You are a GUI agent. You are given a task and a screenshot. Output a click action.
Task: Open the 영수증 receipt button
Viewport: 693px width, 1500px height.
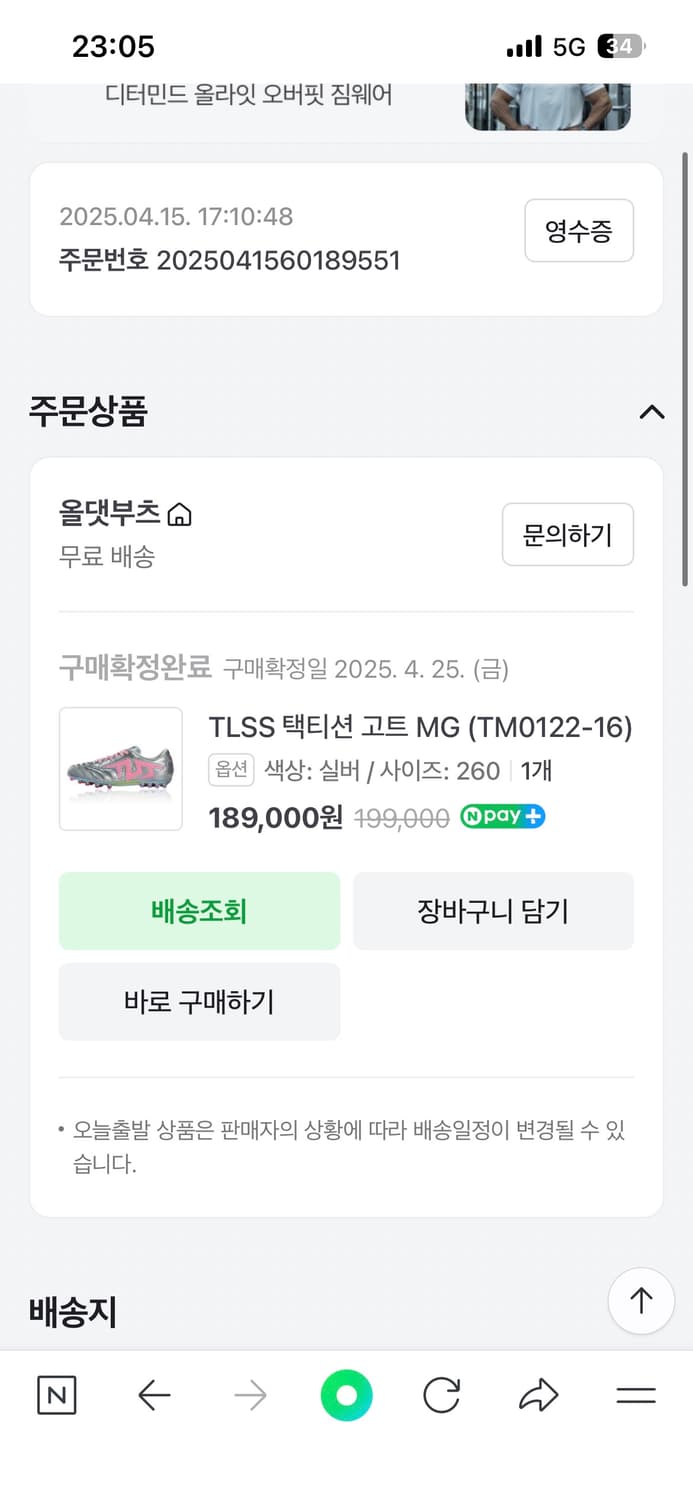click(x=579, y=231)
